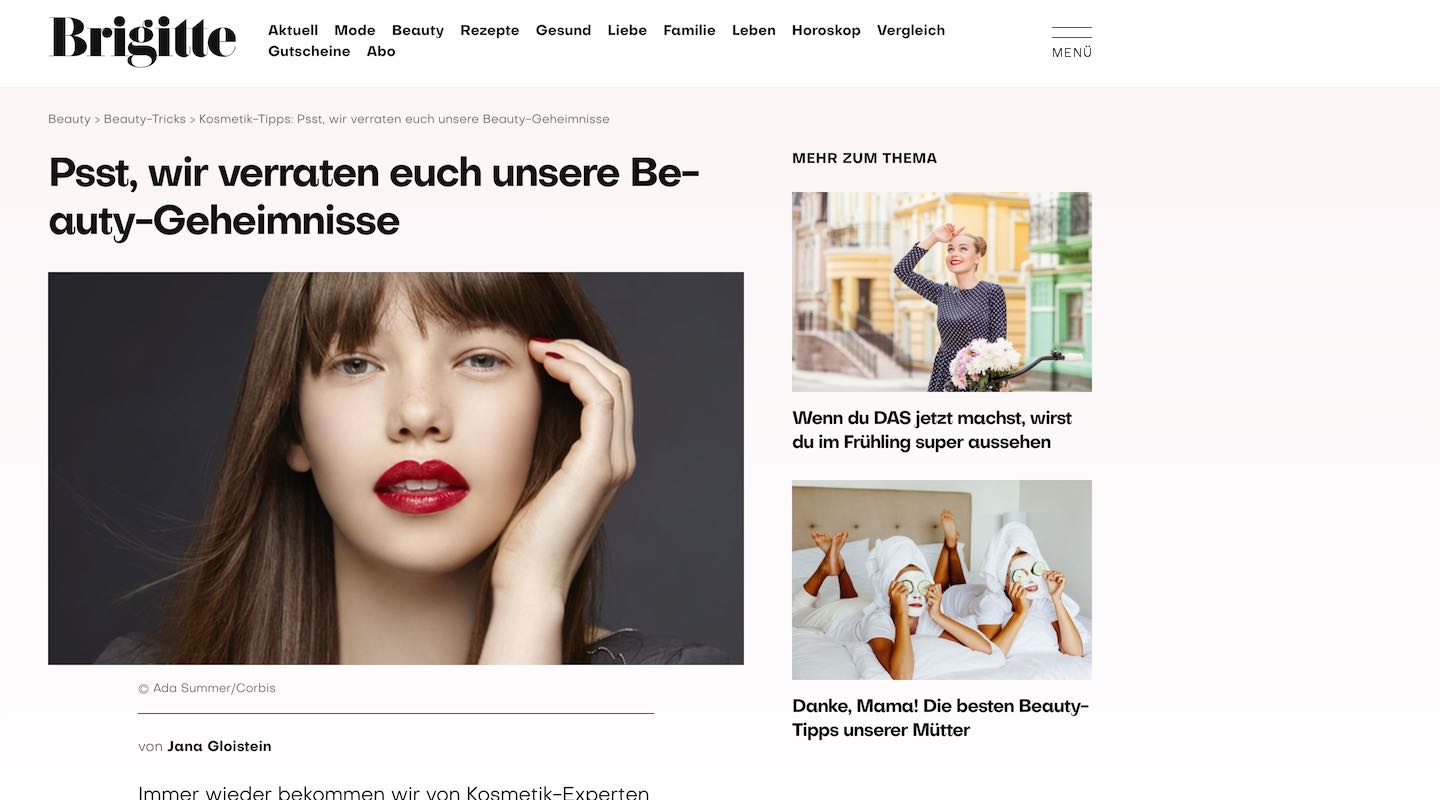
Task: Click the Beauty breadcrumb link
Action: [x=69, y=119]
